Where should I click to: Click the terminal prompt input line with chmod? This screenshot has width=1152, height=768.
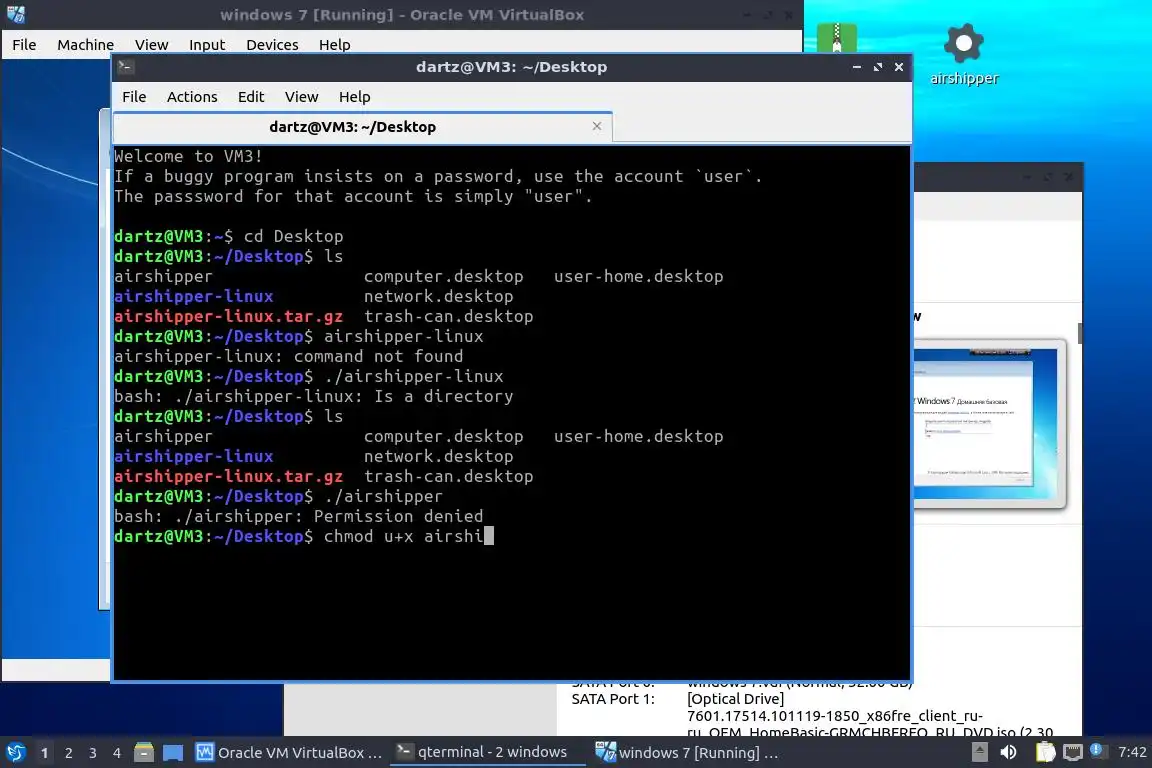point(304,536)
